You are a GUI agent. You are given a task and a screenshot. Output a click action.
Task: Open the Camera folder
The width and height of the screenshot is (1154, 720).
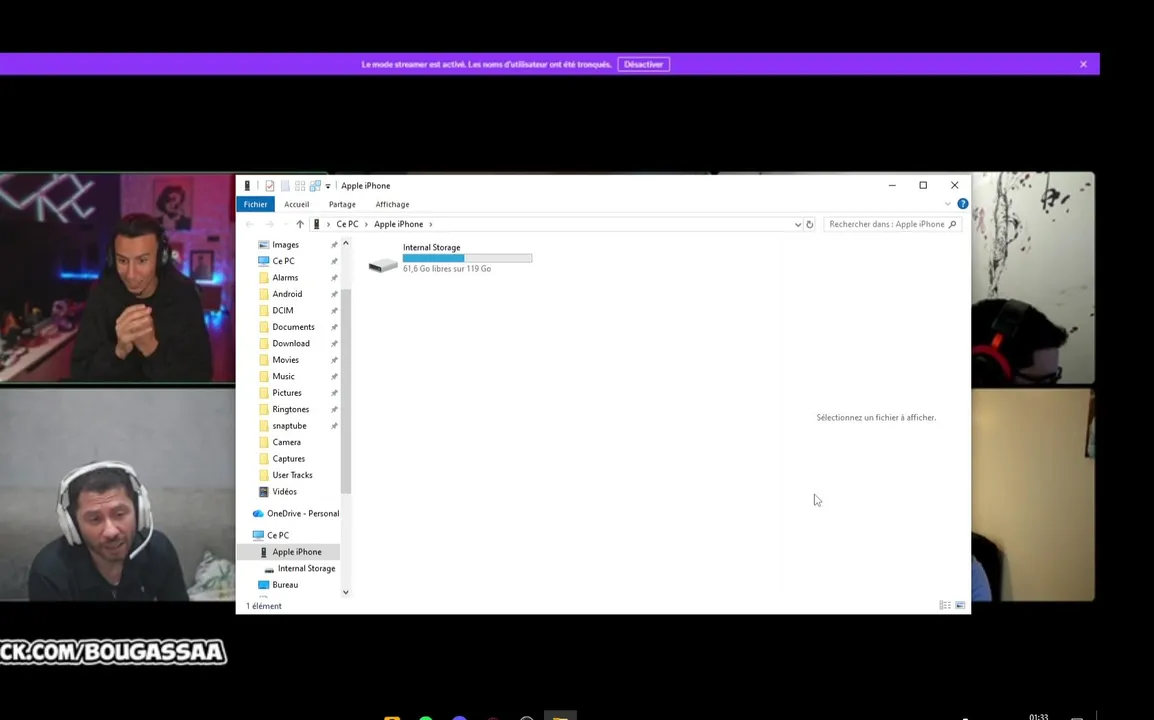(286, 442)
